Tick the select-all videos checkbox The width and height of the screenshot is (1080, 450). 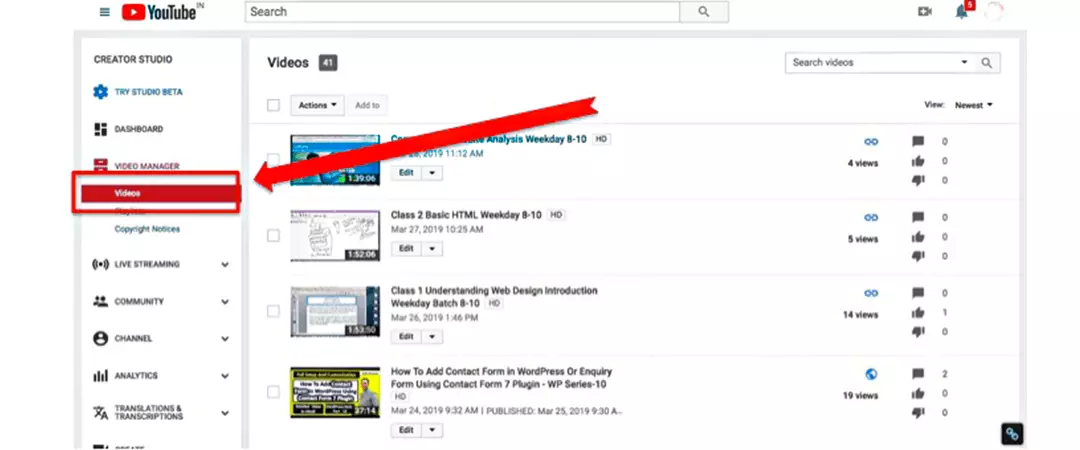click(x=273, y=105)
